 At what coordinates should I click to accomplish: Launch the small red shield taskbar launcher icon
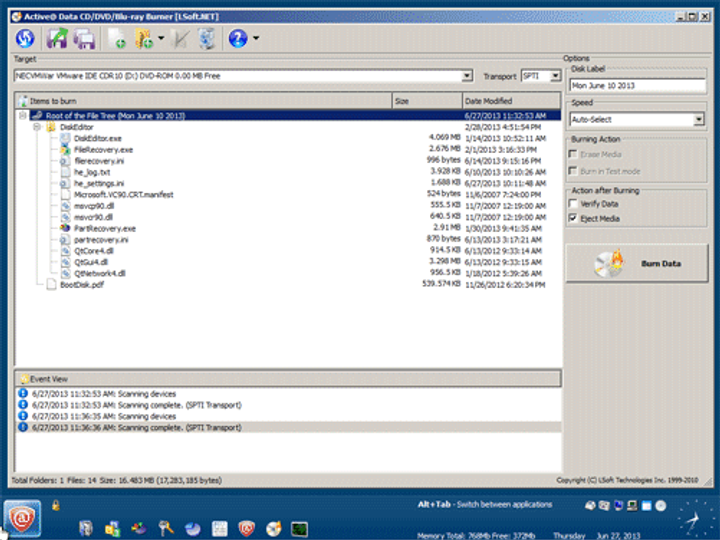[x=247, y=529]
